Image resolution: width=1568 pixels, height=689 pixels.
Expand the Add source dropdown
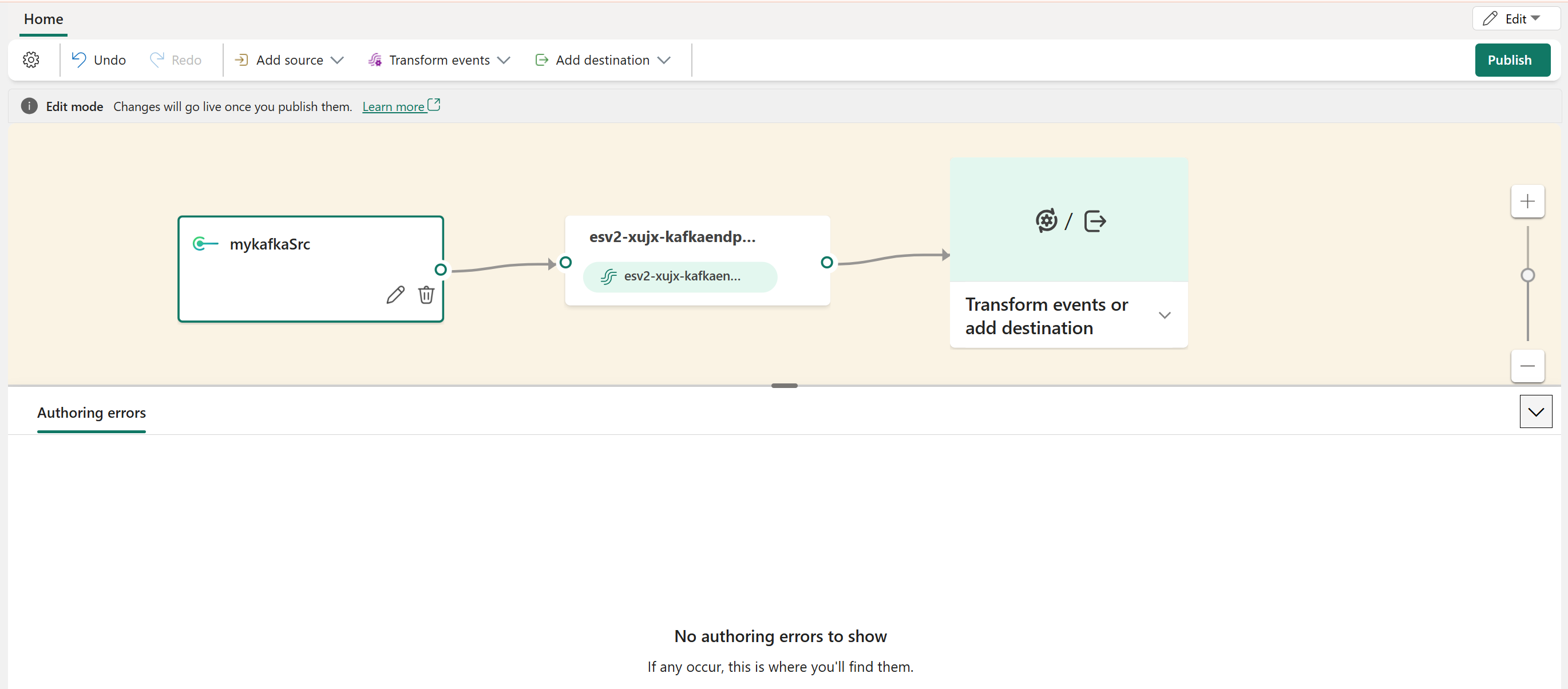[289, 60]
